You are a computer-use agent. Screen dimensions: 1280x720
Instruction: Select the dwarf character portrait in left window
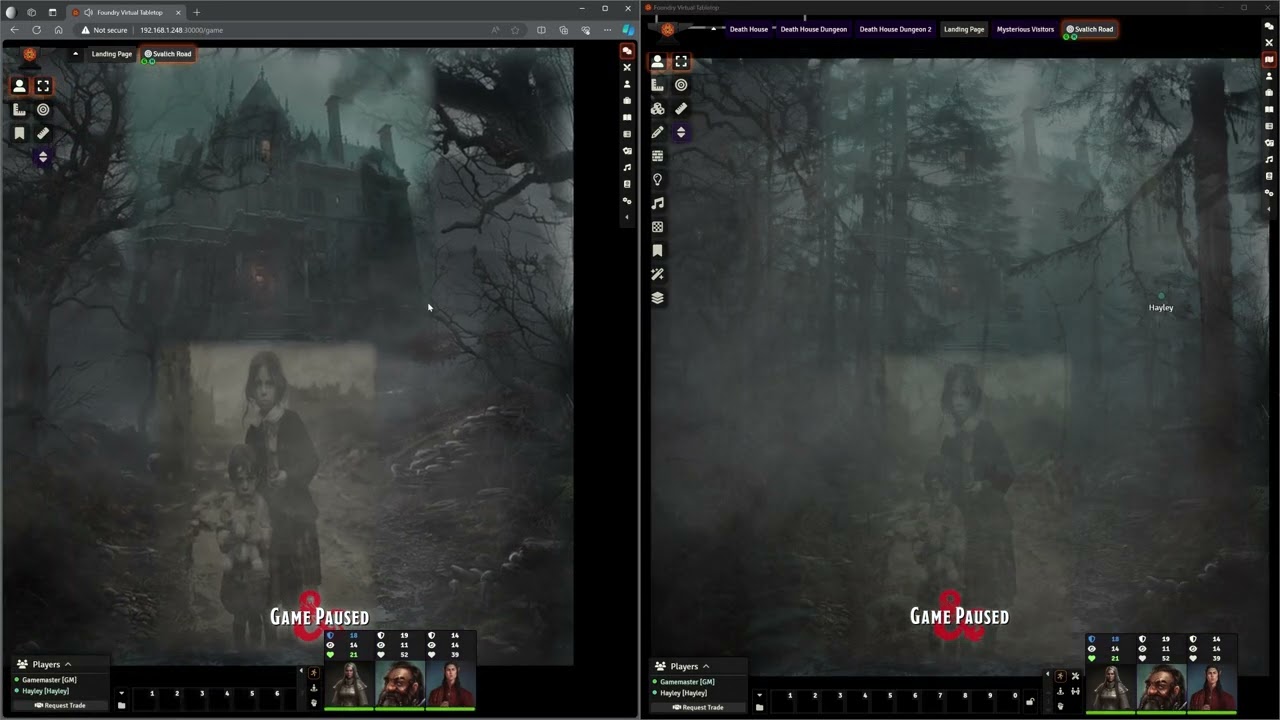tap(400, 685)
